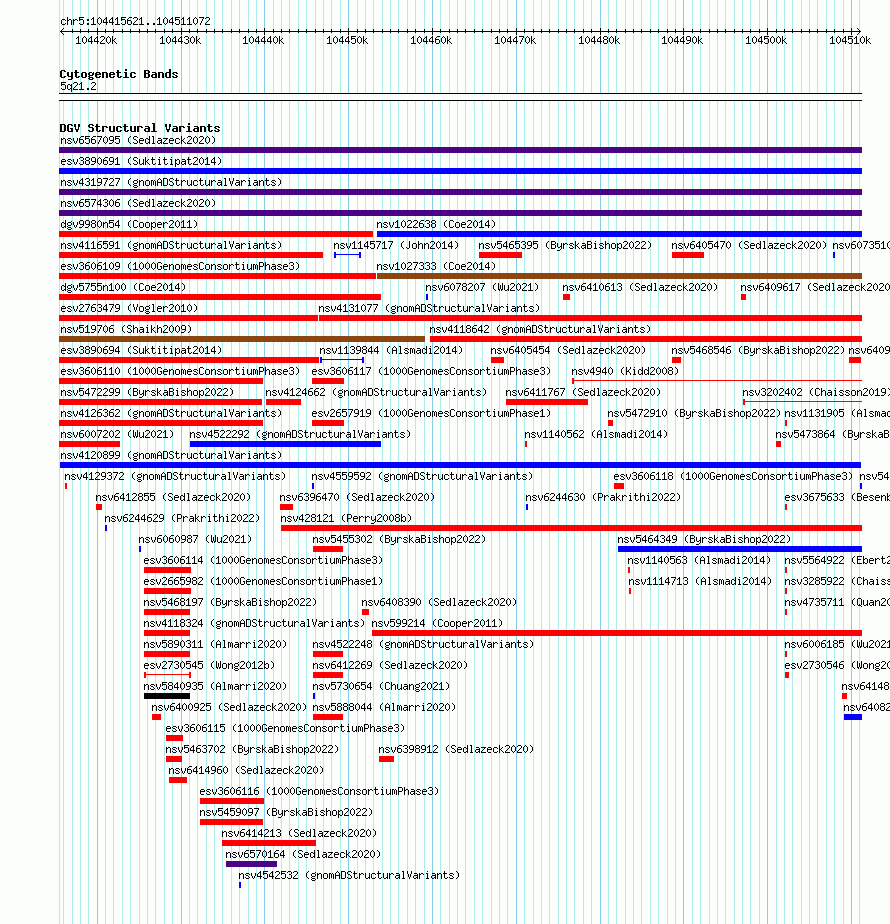Open nsv4131077 (gnomADStructuralVariants) label
The height and width of the screenshot is (924, 890).
[x=429, y=308]
